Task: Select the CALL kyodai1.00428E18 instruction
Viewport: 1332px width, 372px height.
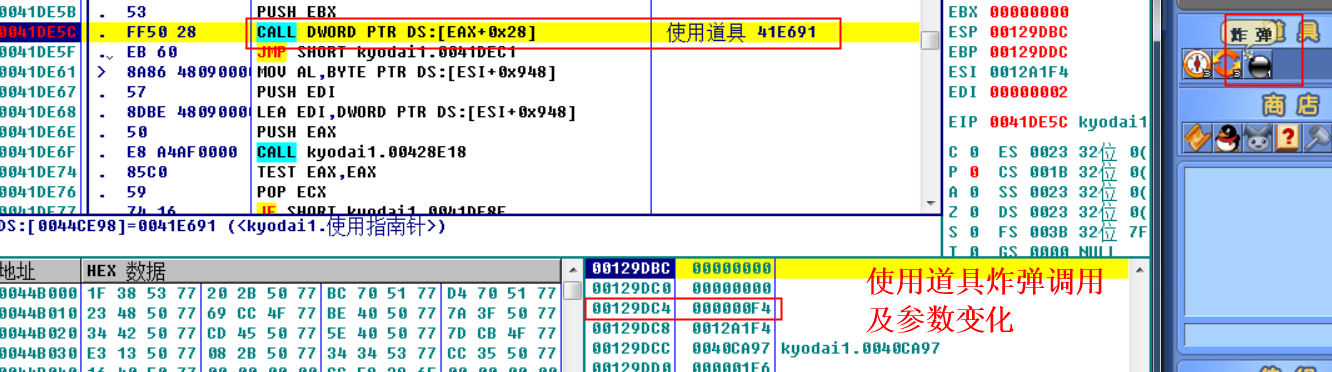Action: pyautogui.click(x=361, y=152)
